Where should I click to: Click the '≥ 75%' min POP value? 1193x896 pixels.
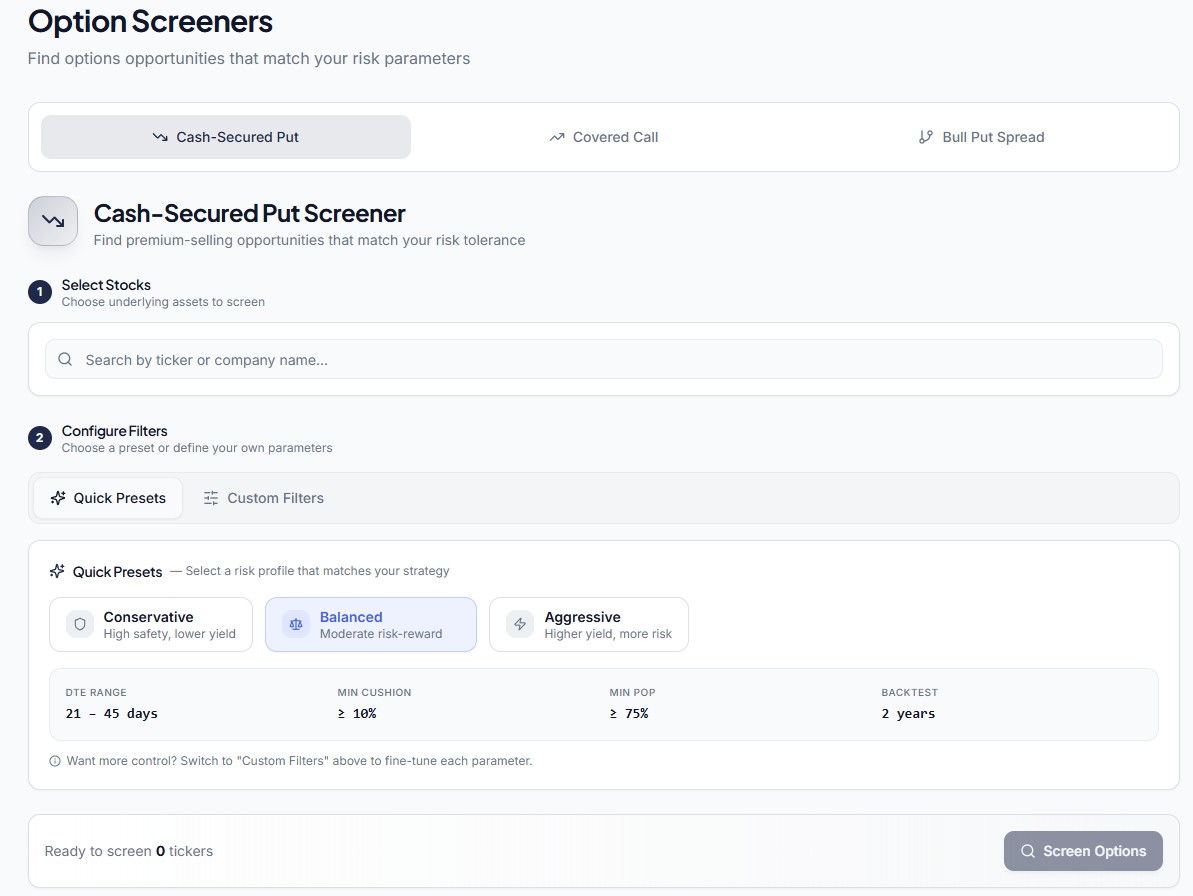pos(628,713)
